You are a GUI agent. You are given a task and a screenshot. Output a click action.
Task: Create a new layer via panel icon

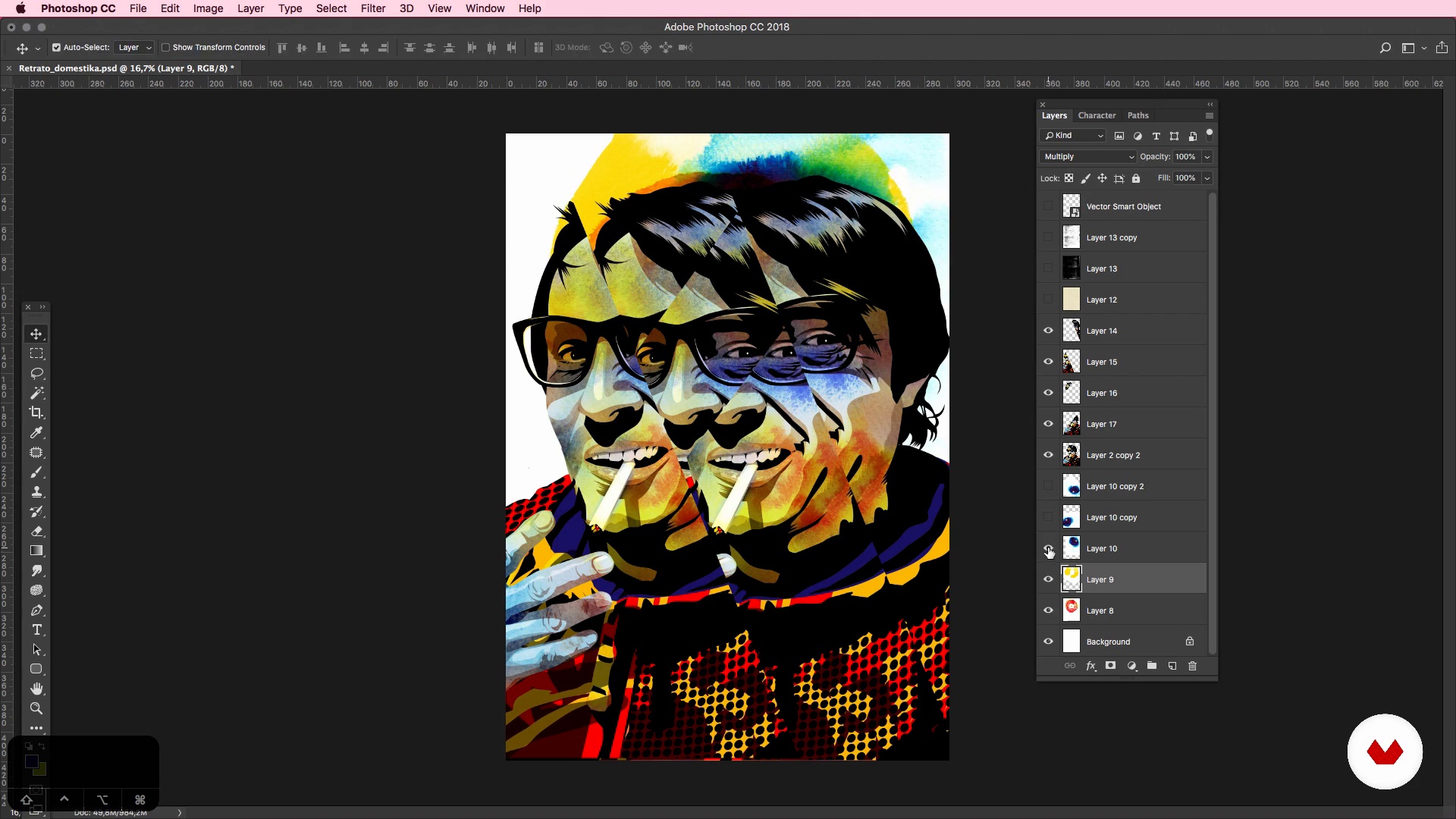[1172, 666]
